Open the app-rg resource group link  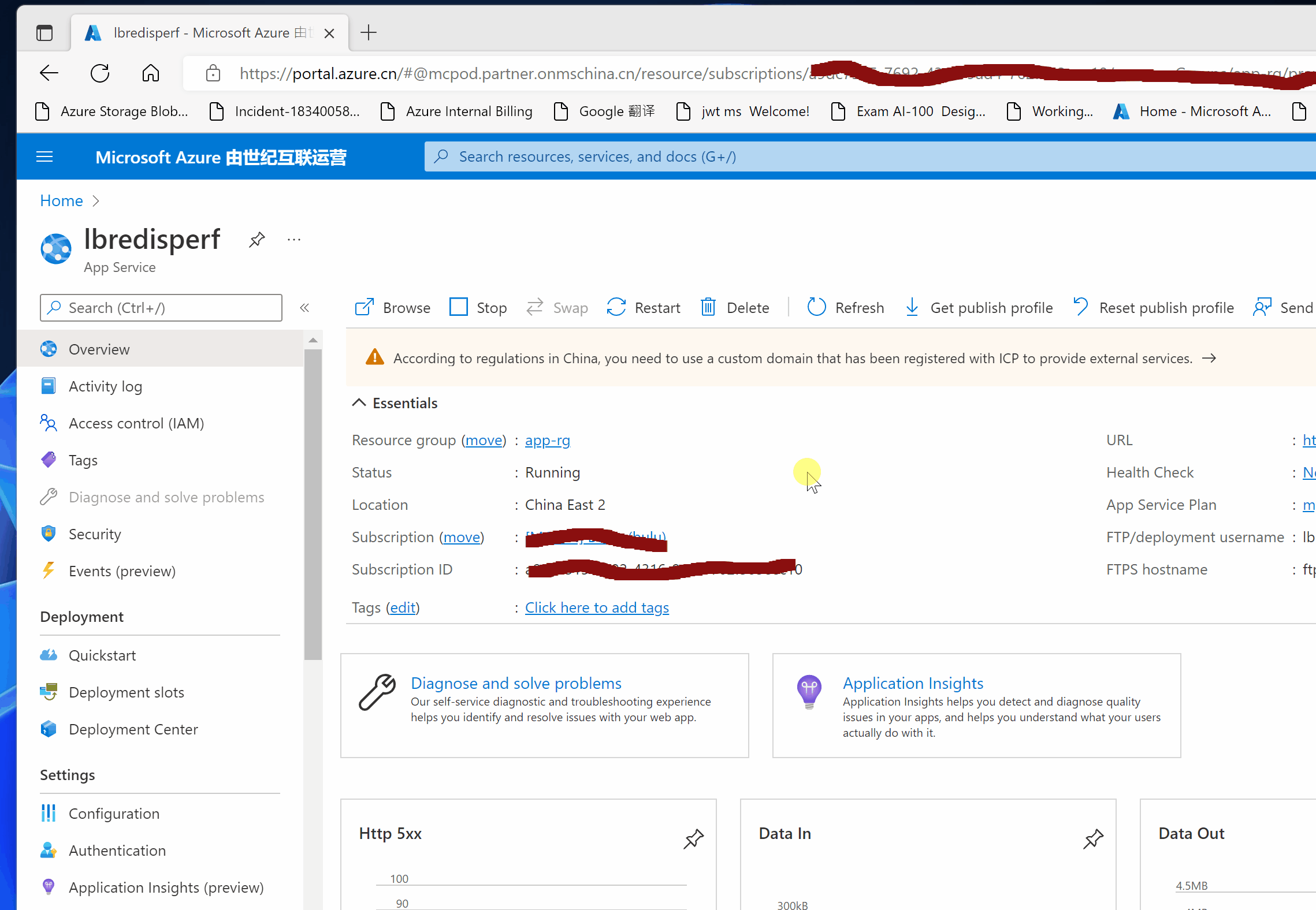pos(547,440)
